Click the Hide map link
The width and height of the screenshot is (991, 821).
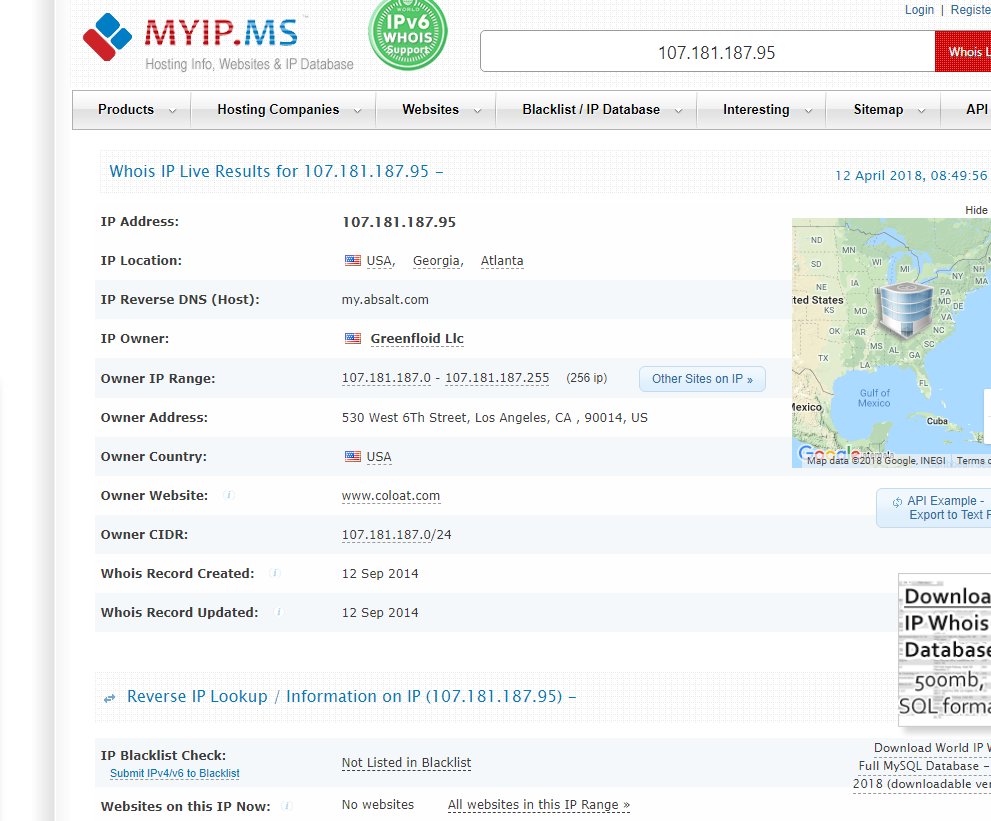coord(976,210)
